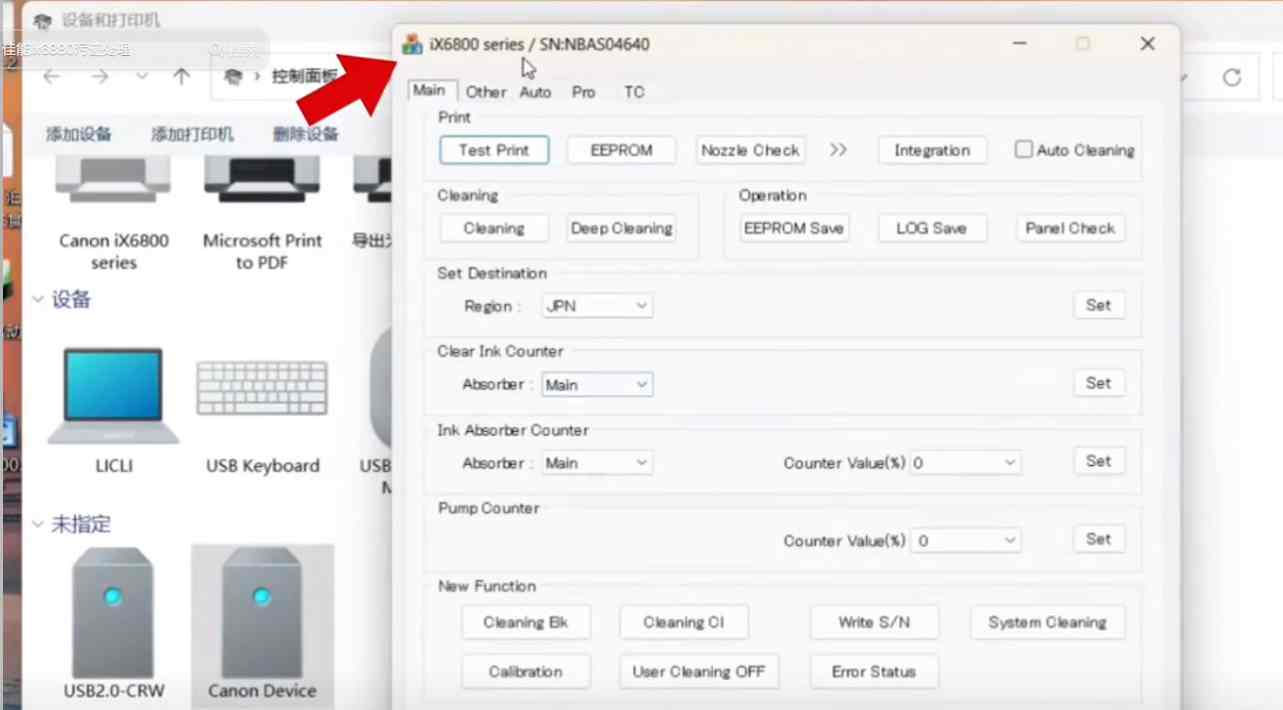Click Set for Clear Ink Counter
This screenshot has width=1283, height=710.
pyautogui.click(x=1099, y=383)
